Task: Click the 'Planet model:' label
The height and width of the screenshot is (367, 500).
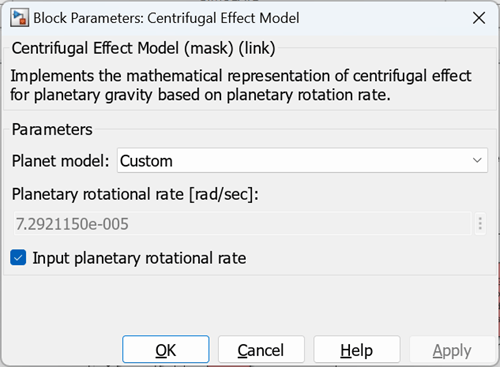Action: click(x=60, y=161)
